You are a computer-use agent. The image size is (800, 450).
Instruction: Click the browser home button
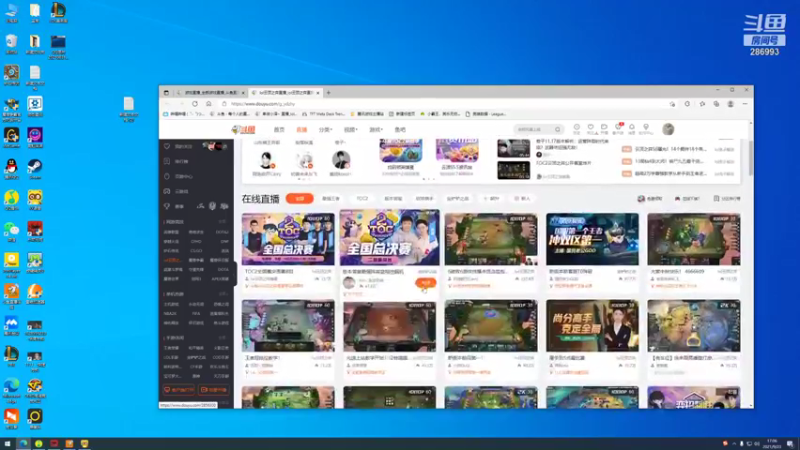pyautogui.click(x=209, y=104)
